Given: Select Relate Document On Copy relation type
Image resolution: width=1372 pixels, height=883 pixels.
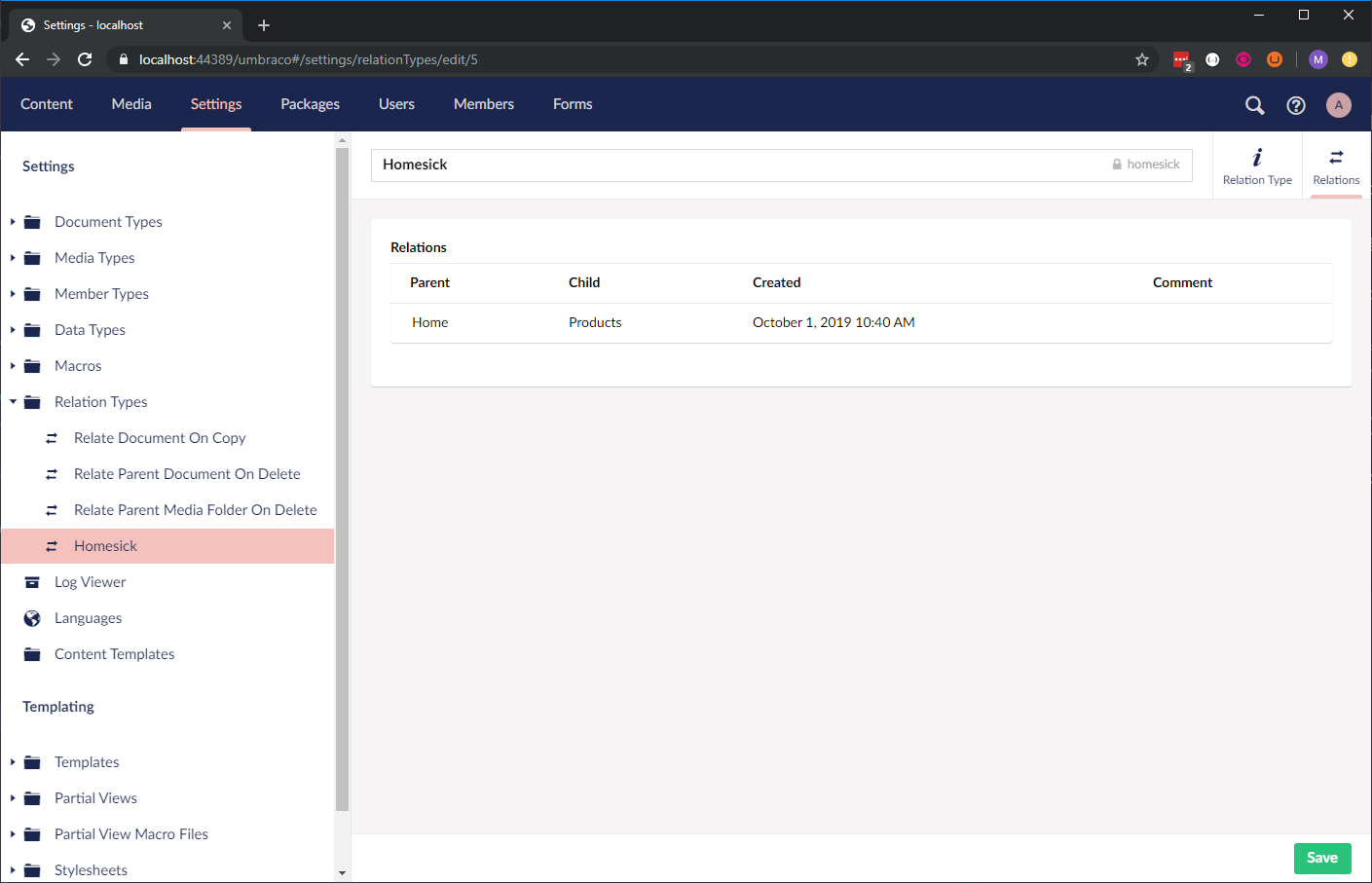Looking at the screenshot, I should pyautogui.click(x=160, y=438).
